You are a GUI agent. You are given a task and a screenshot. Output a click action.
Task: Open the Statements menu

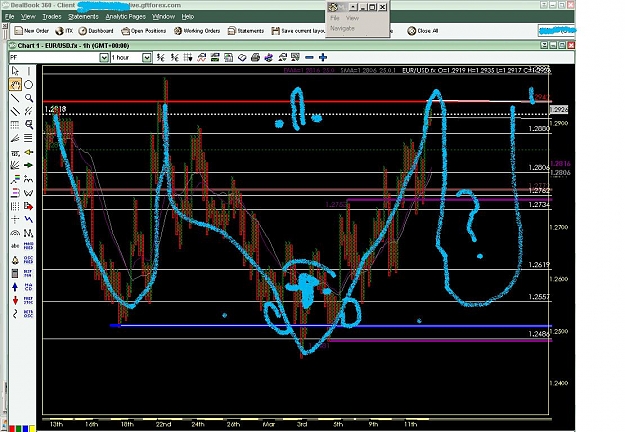(x=83, y=16)
